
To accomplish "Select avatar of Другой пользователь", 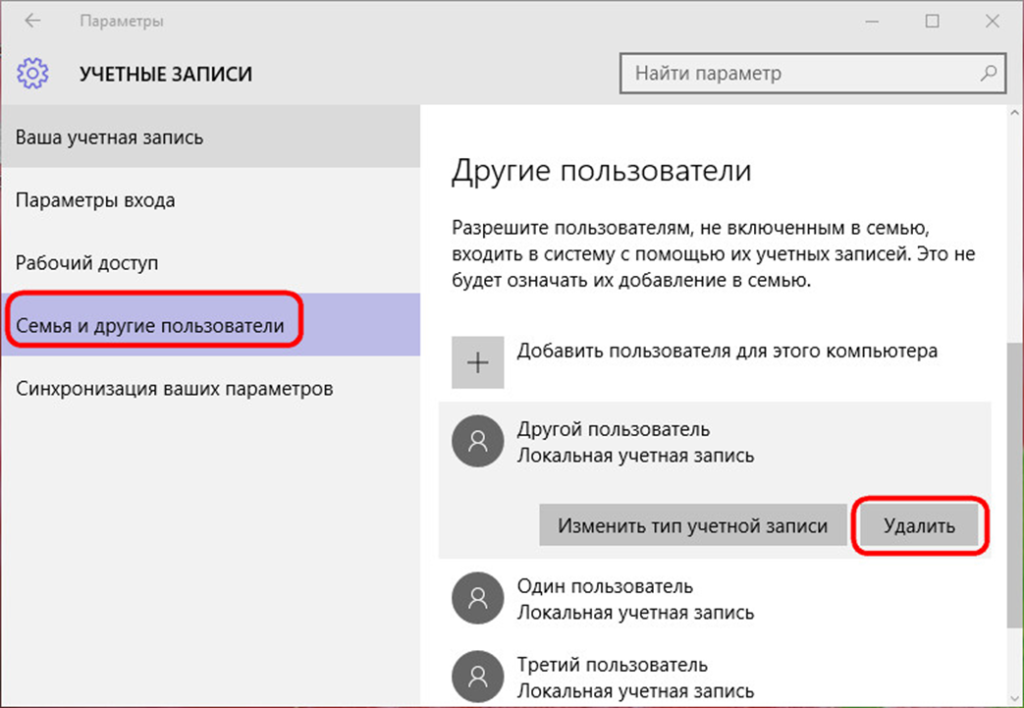I will pos(477,441).
